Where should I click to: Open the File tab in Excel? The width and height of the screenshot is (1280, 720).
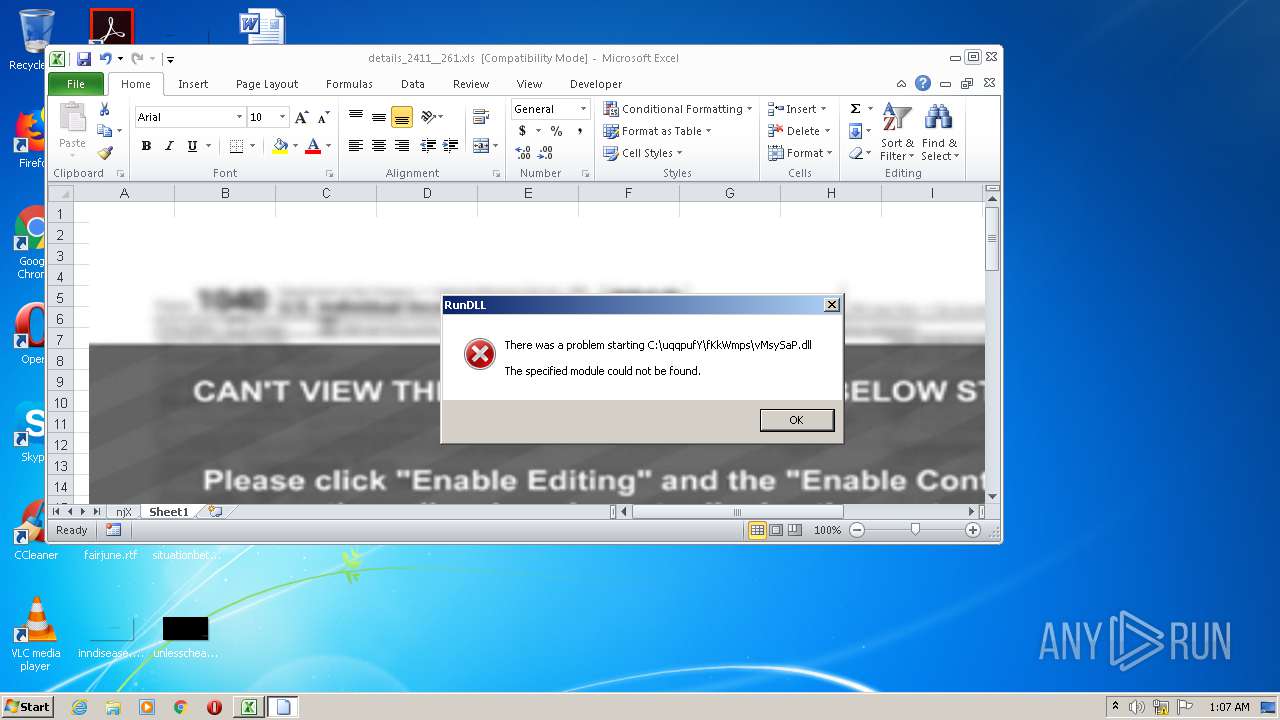tap(76, 84)
